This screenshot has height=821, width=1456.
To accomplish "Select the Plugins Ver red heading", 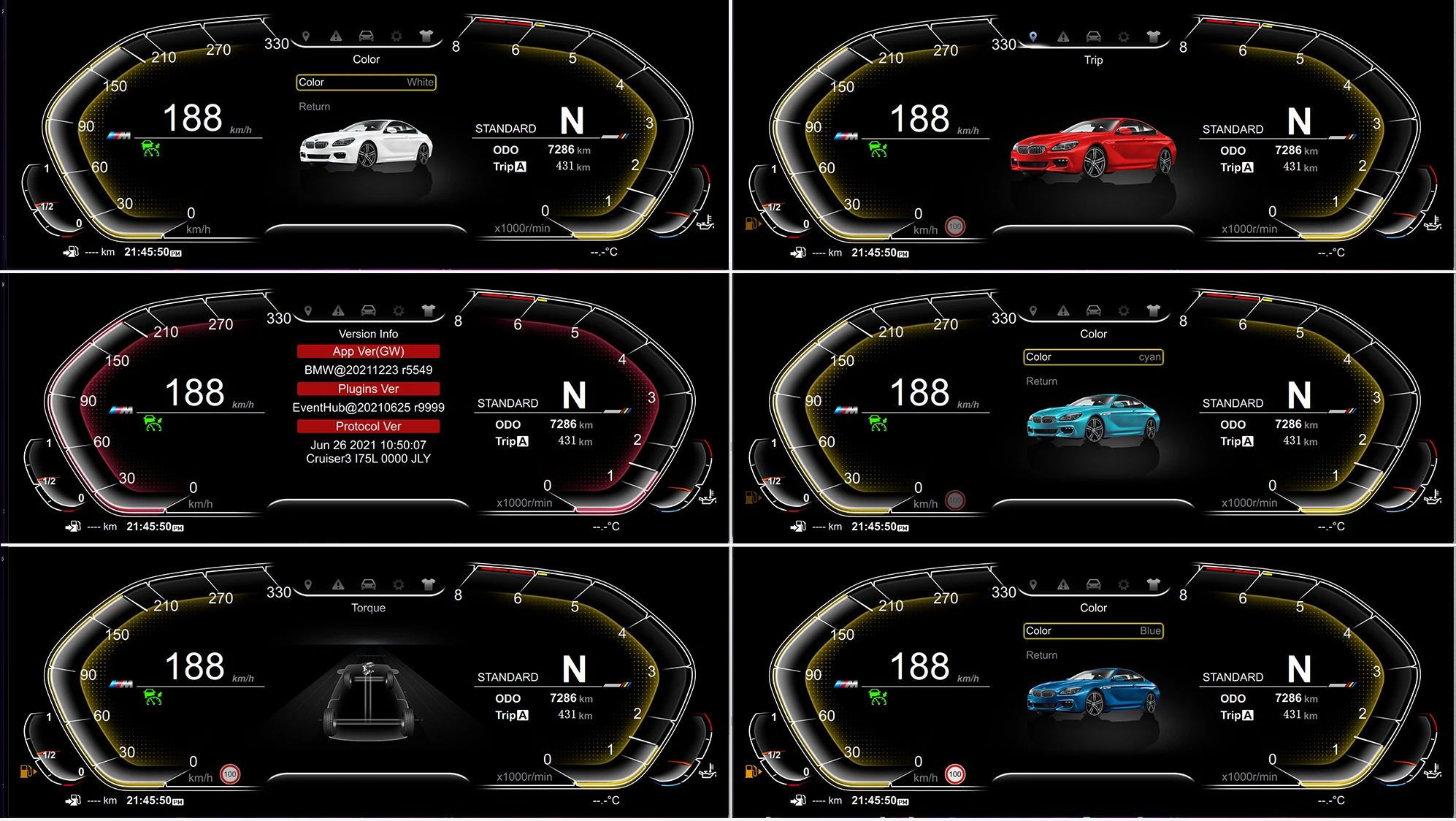I will pos(369,389).
